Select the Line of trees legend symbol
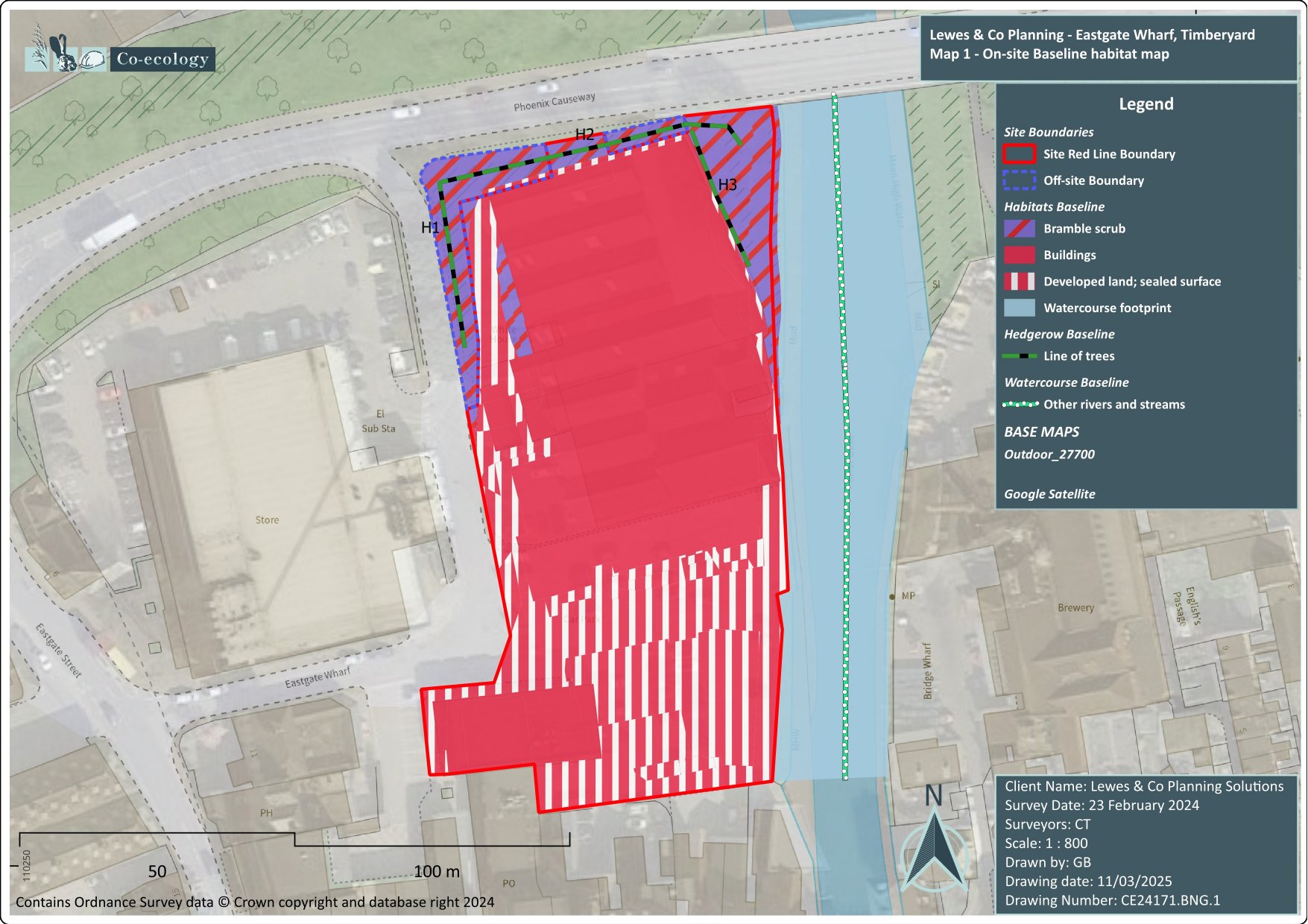The width and height of the screenshot is (1308, 924). click(x=1019, y=356)
